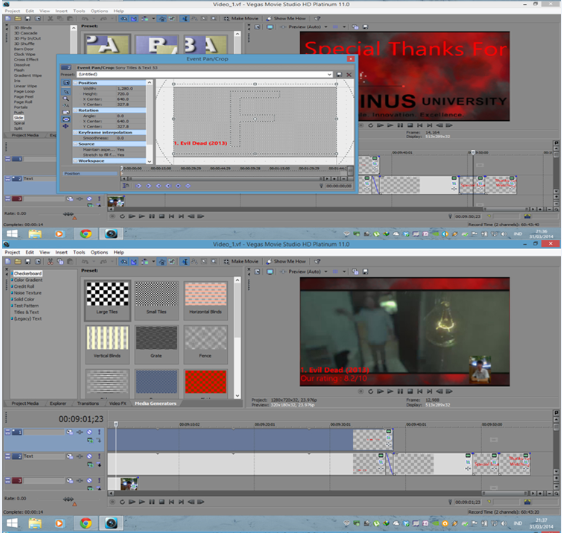562x533 pixels.
Task: Mute track 1 in lower window
Action: tap(90, 432)
